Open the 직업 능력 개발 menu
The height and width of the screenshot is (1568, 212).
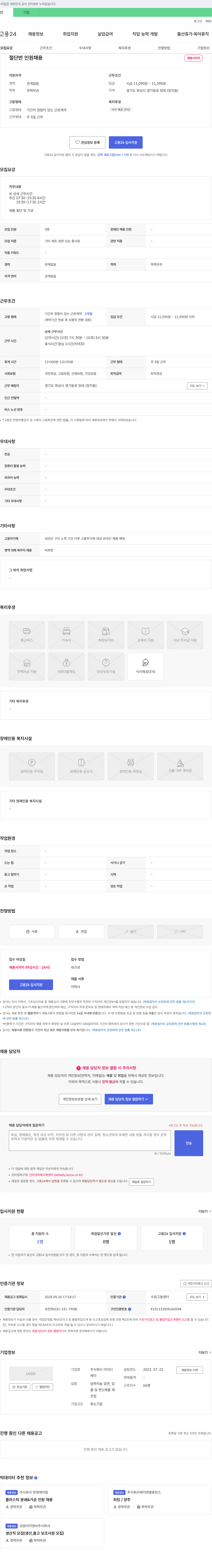[145, 34]
